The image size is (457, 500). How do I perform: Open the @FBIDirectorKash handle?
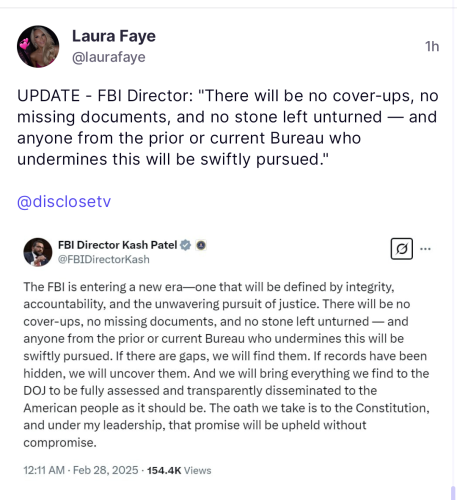pyautogui.click(x=104, y=259)
